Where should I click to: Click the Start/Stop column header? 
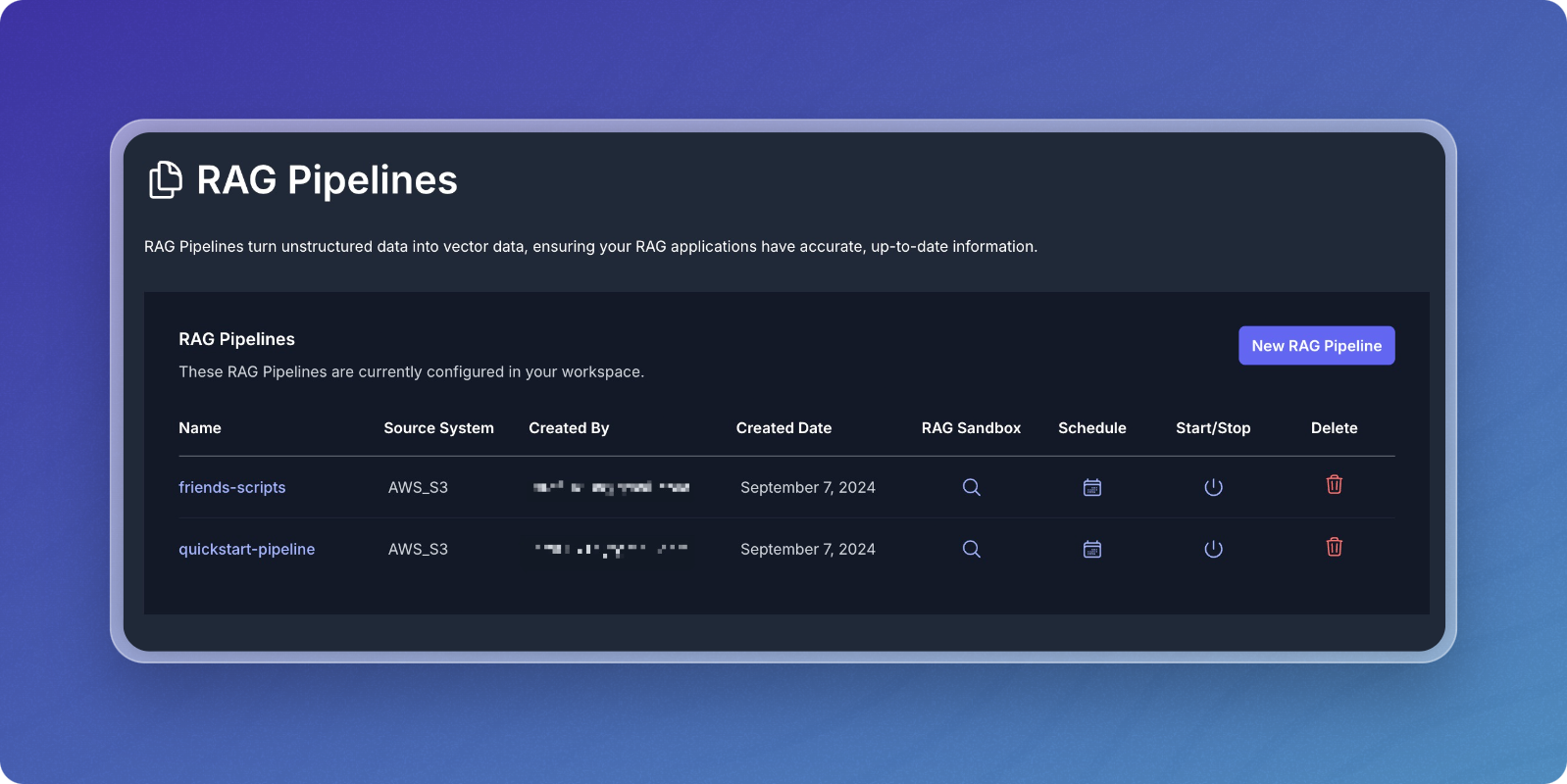tap(1213, 428)
